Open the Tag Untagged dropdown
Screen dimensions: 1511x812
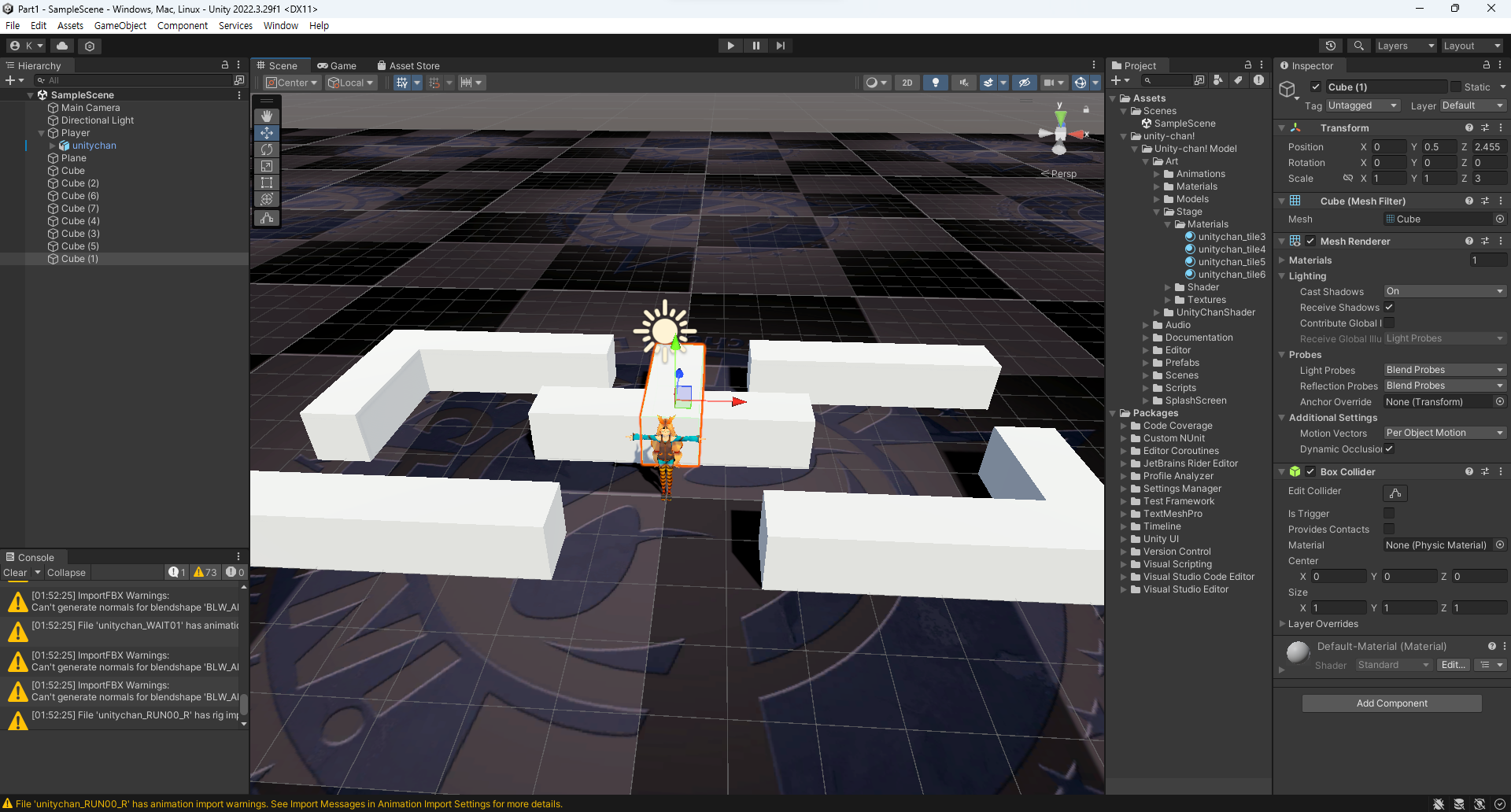[x=1363, y=105]
